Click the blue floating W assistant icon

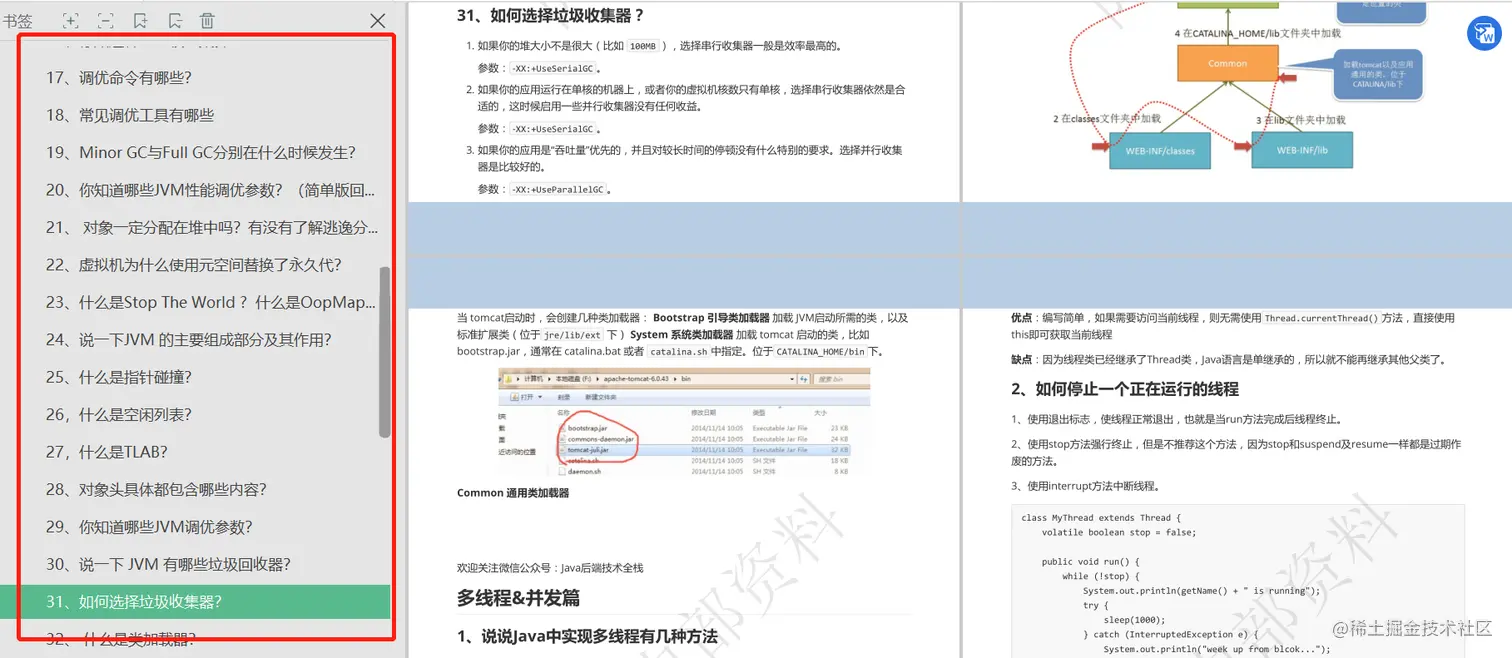pyautogui.click(x=1484, y=33)
